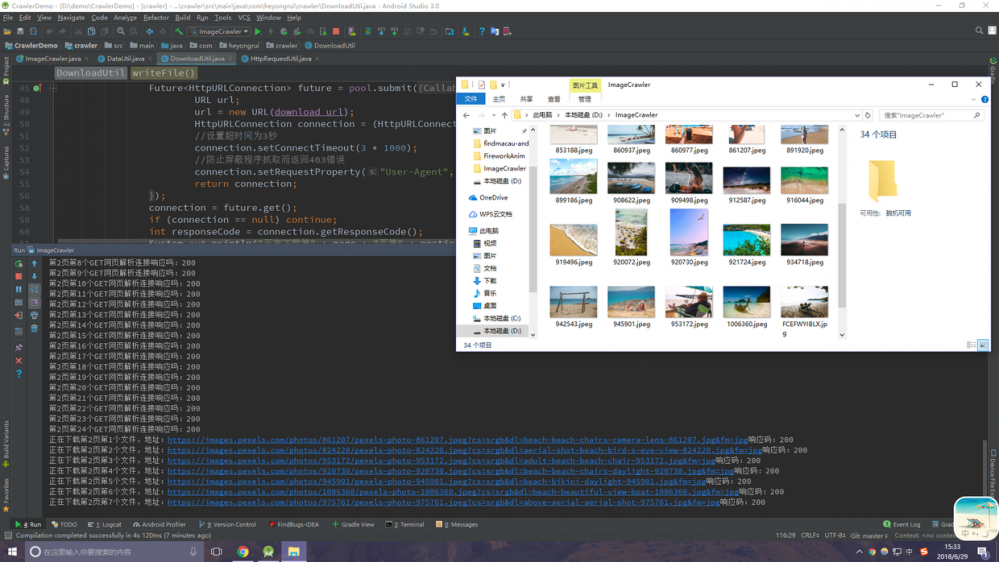Click the Explorer up-directory arrow

(505, 115)
